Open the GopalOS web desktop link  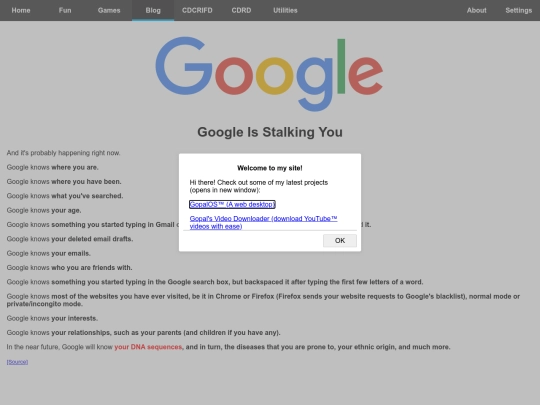(232, 205)
